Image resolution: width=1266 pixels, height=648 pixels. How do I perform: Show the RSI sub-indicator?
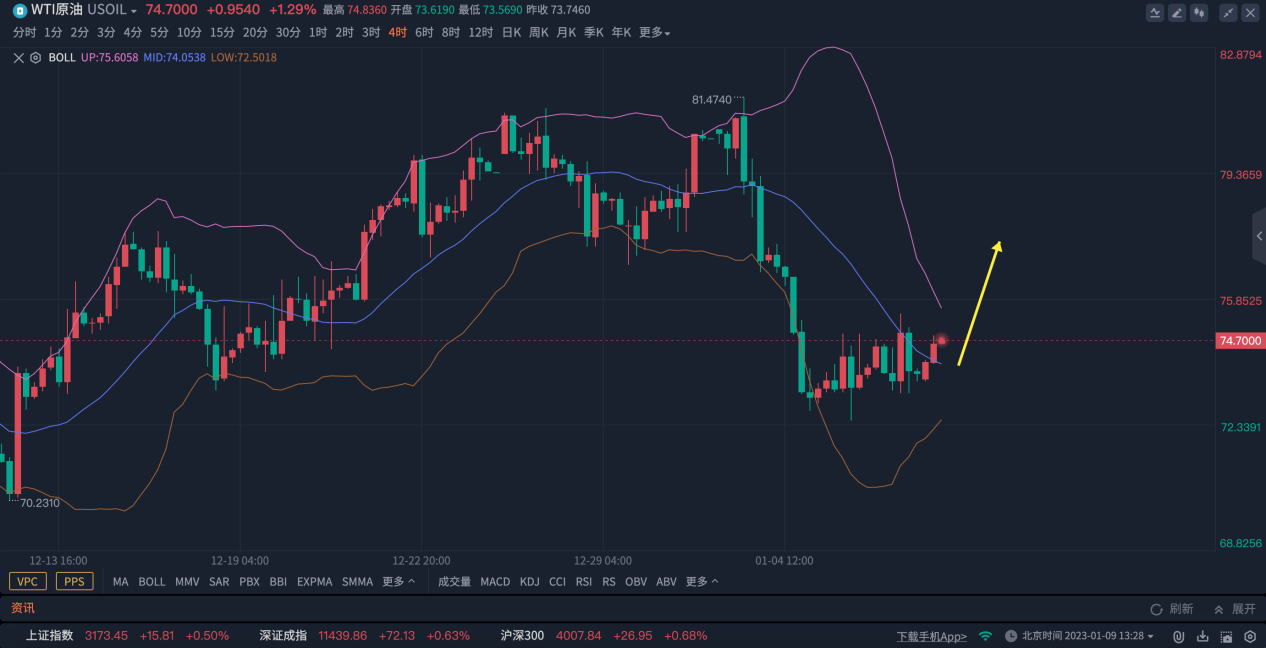click(x=584, y=581)
